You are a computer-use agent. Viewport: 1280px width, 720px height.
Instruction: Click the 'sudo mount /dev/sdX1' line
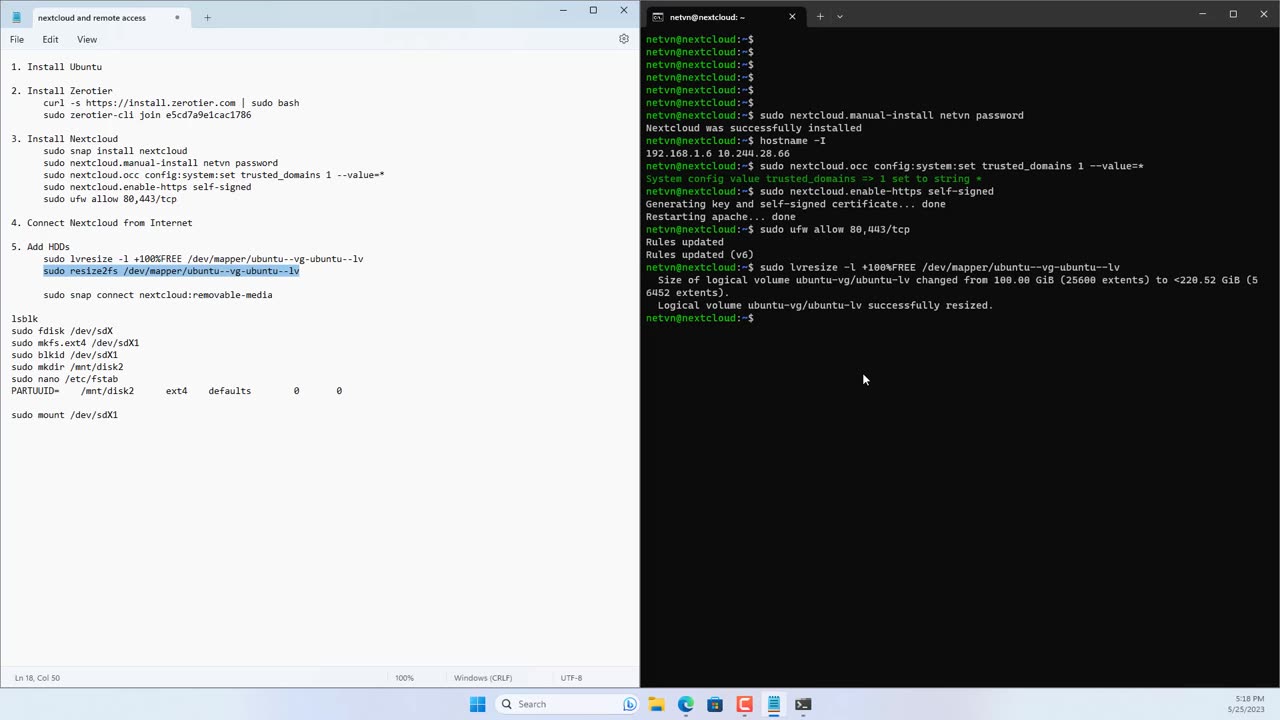tap(64, 415)
